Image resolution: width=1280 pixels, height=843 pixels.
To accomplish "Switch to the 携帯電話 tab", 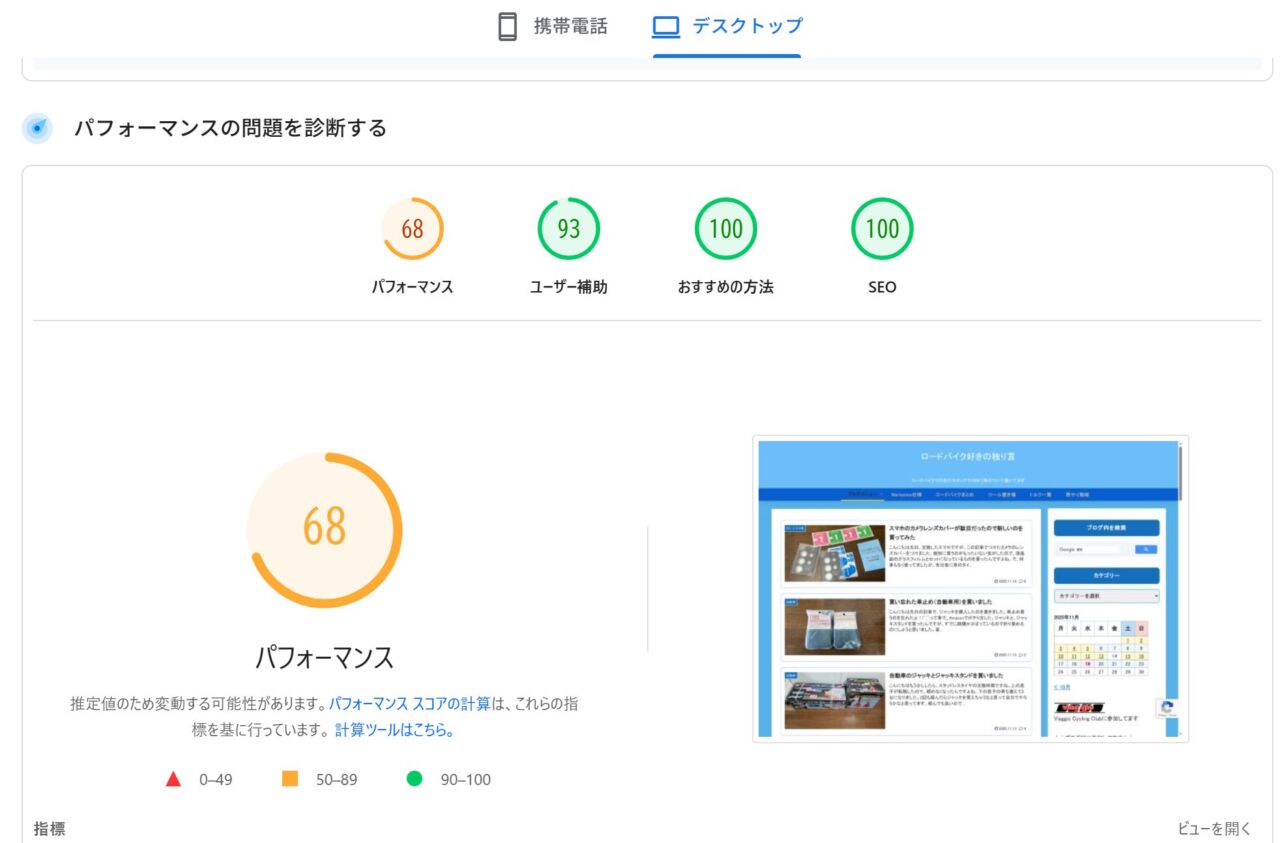I will 552,27.
